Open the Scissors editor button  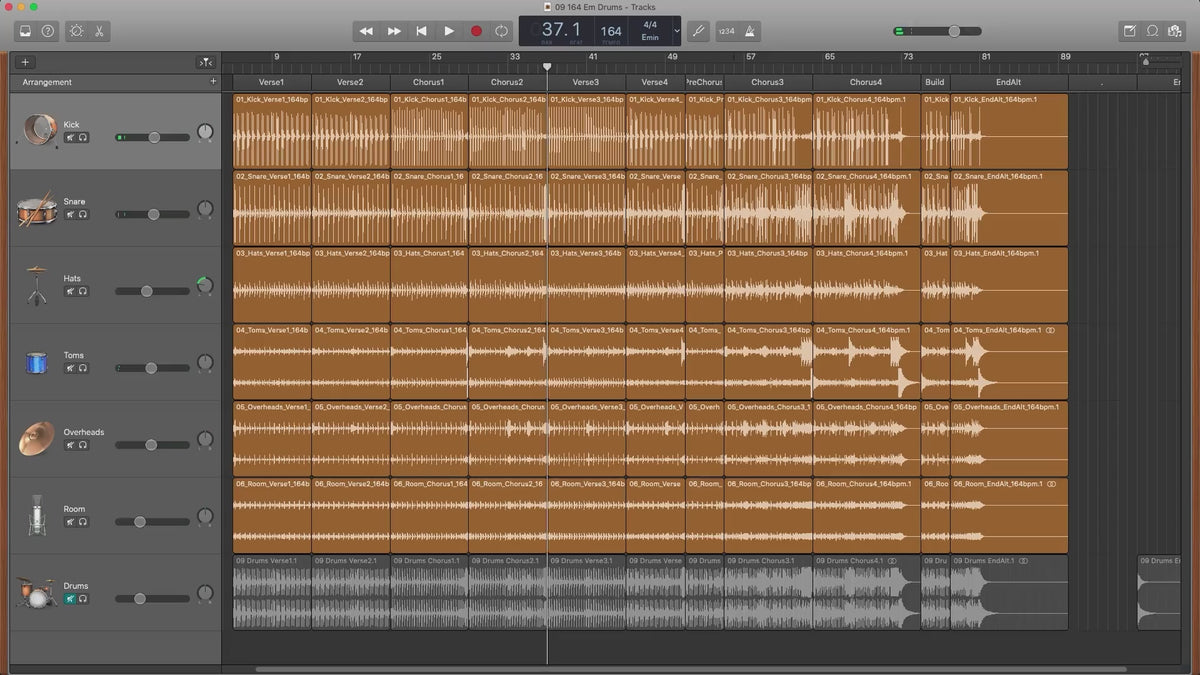pos(99,31)
